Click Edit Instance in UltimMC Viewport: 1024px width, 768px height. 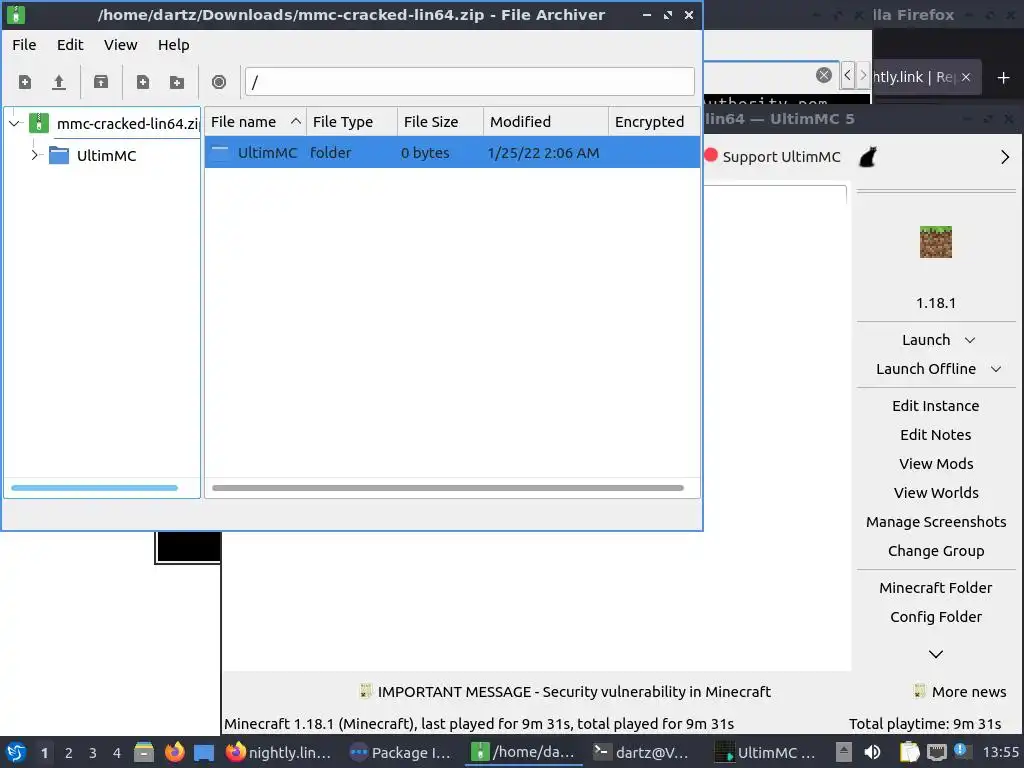click(x=936, y=406)
